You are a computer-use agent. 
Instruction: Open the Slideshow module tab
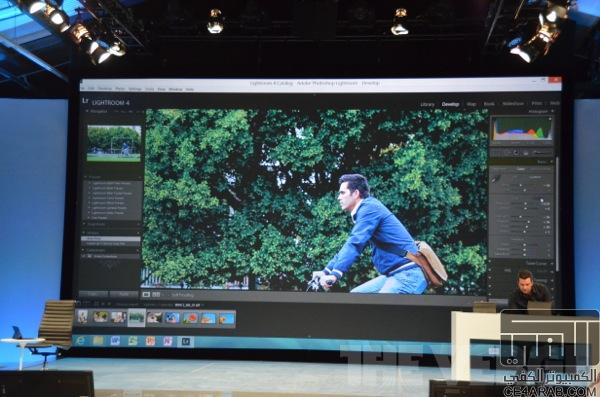[513, 104]
